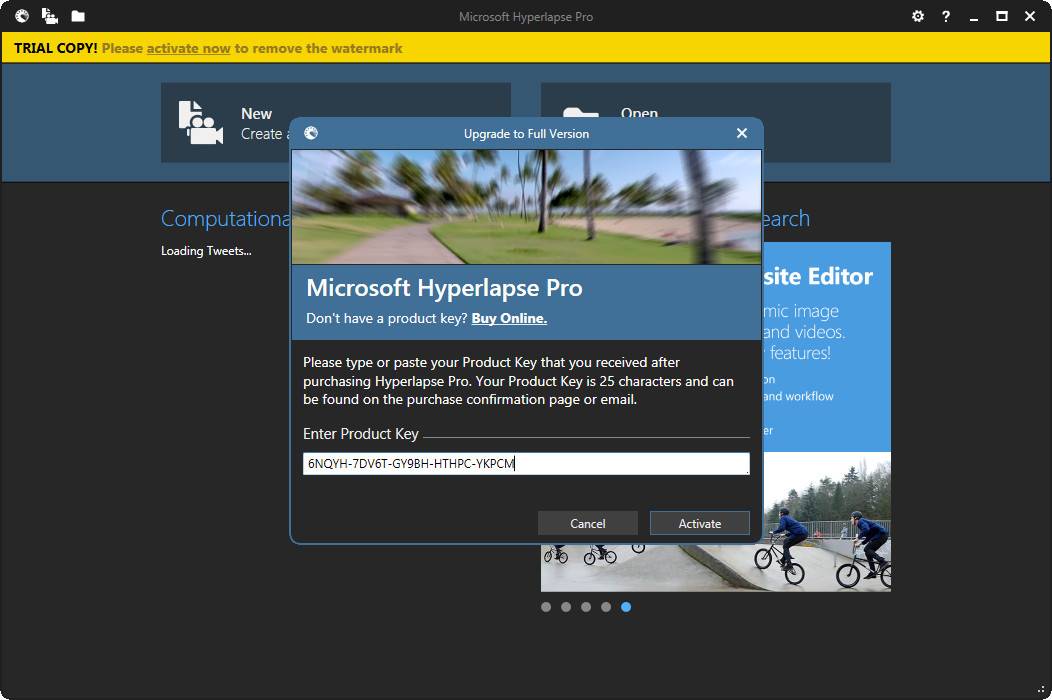Click the open folder icon in title bar
Image resolution: width=1052 pixels, height=700 pixels.
78,16
